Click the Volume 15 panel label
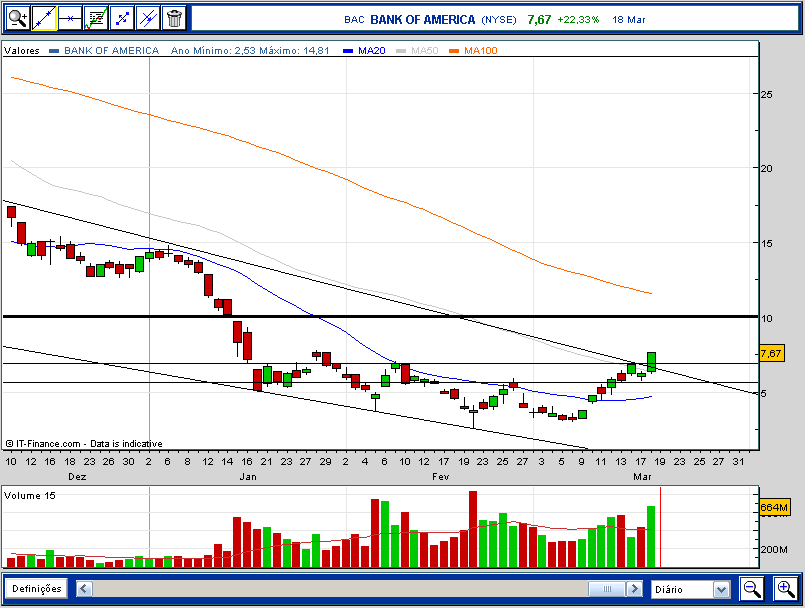The height and width of the screenshot is (608, 805). [x=29, y=496]
